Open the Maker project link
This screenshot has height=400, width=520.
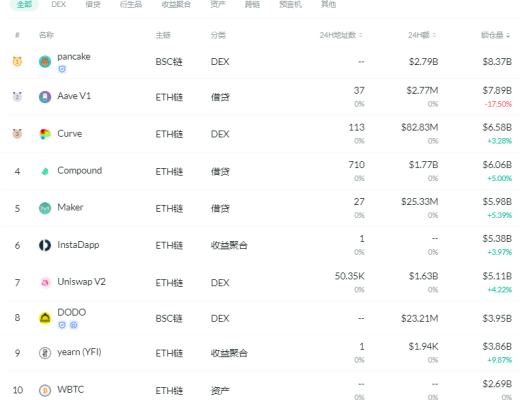click(x=70, y=207)
